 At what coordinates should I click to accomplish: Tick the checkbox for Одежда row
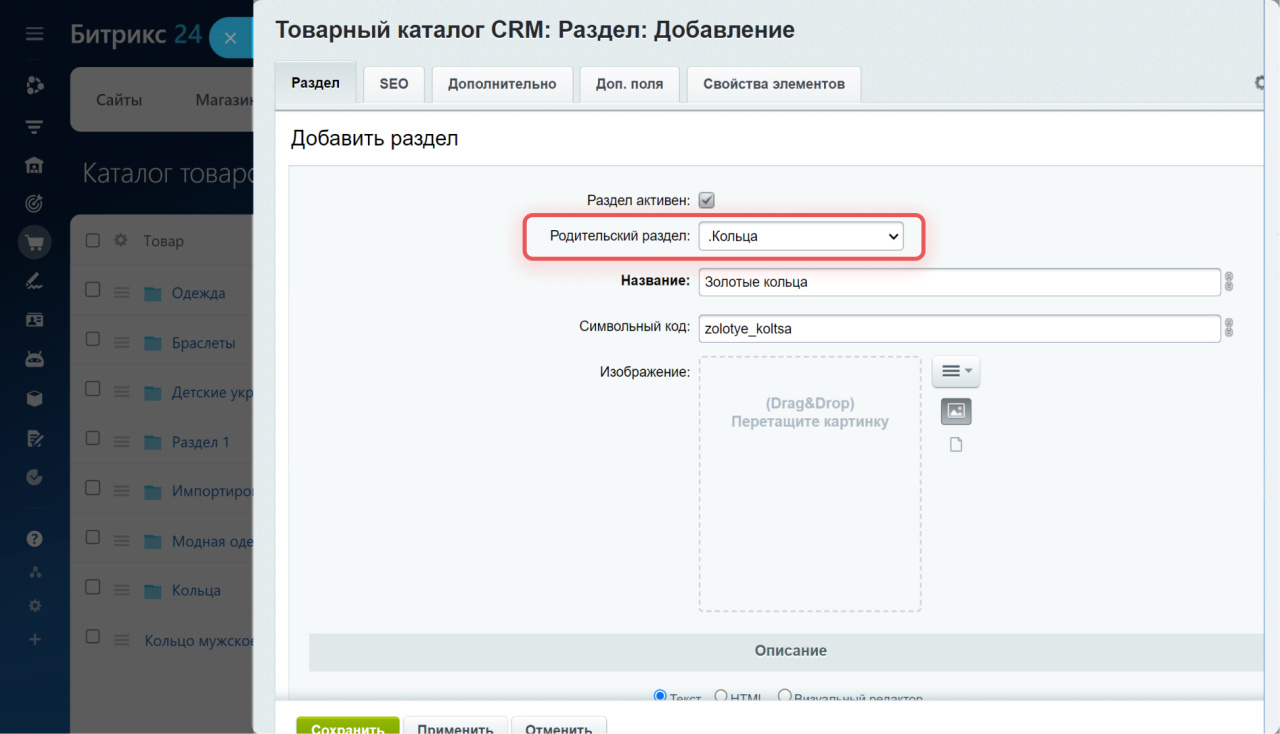pos(93,290)
